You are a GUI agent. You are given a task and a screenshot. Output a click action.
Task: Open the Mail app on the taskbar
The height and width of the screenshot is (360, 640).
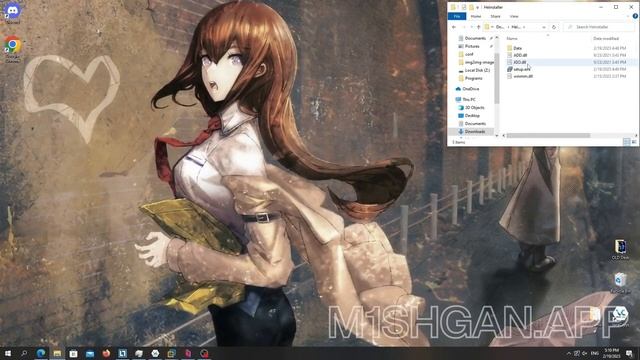(90, 353)
